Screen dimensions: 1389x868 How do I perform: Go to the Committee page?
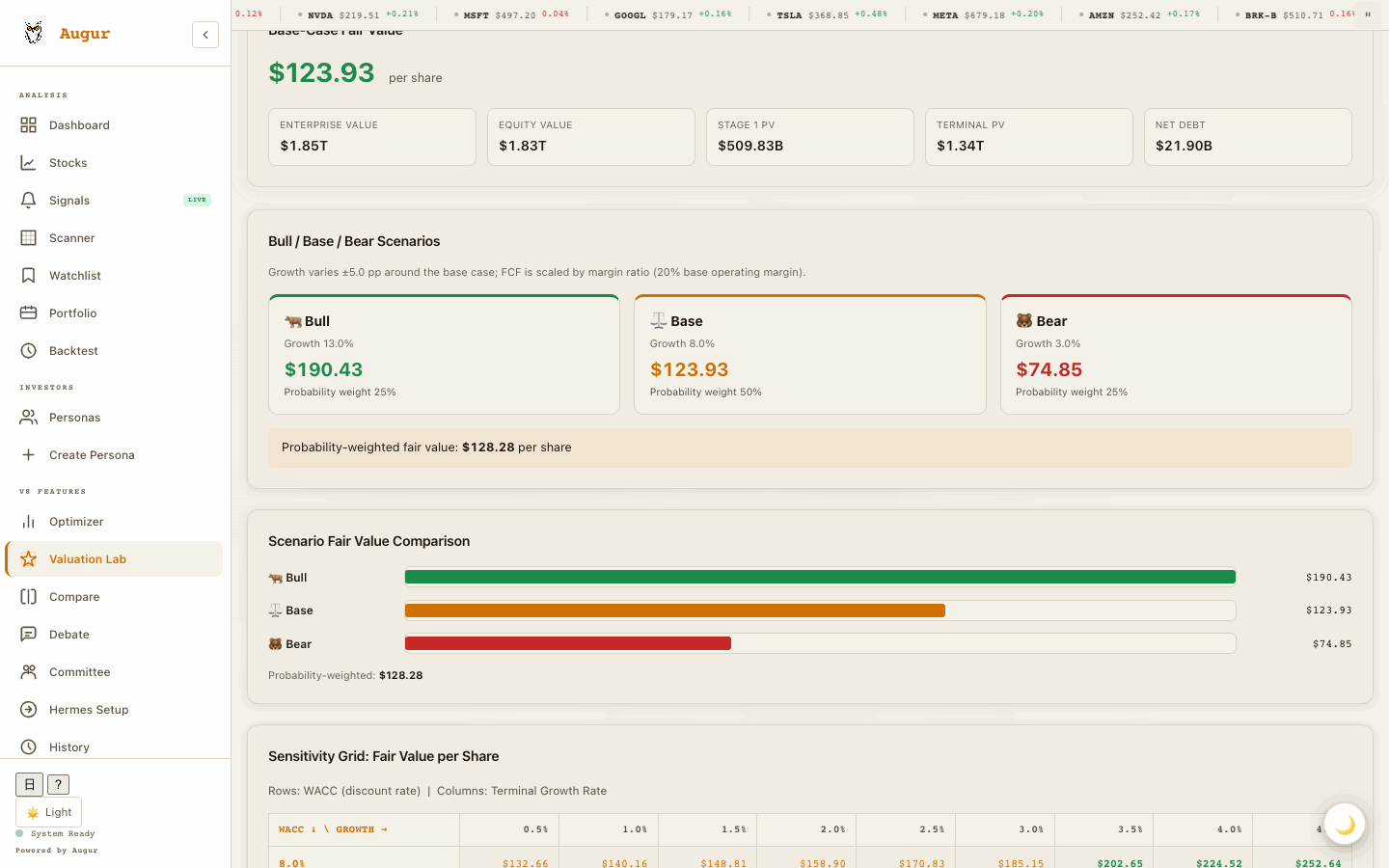coord(114,672)
